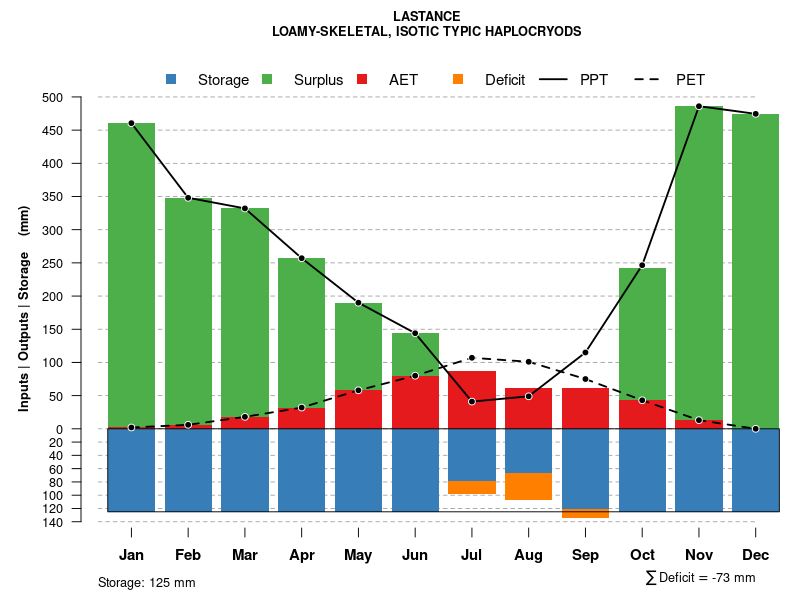800x600 pixels.
Task: Click the Sep month label on x-axis
Action: (585, 555)
